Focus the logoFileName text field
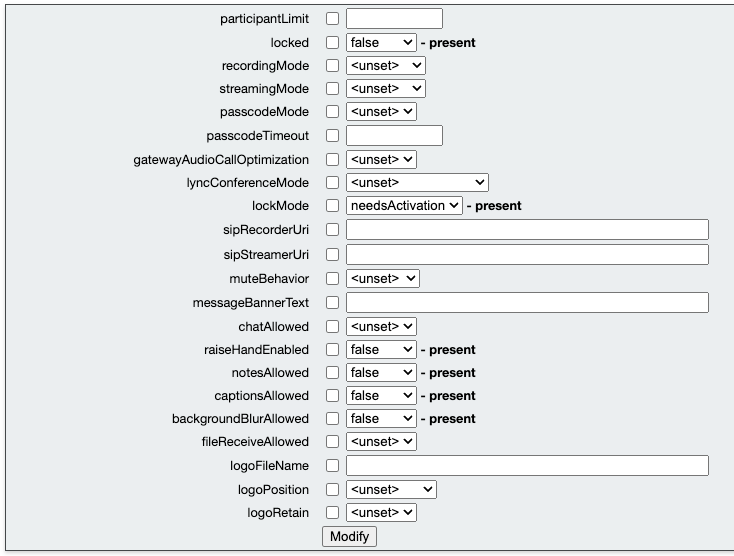 point(527,466)
